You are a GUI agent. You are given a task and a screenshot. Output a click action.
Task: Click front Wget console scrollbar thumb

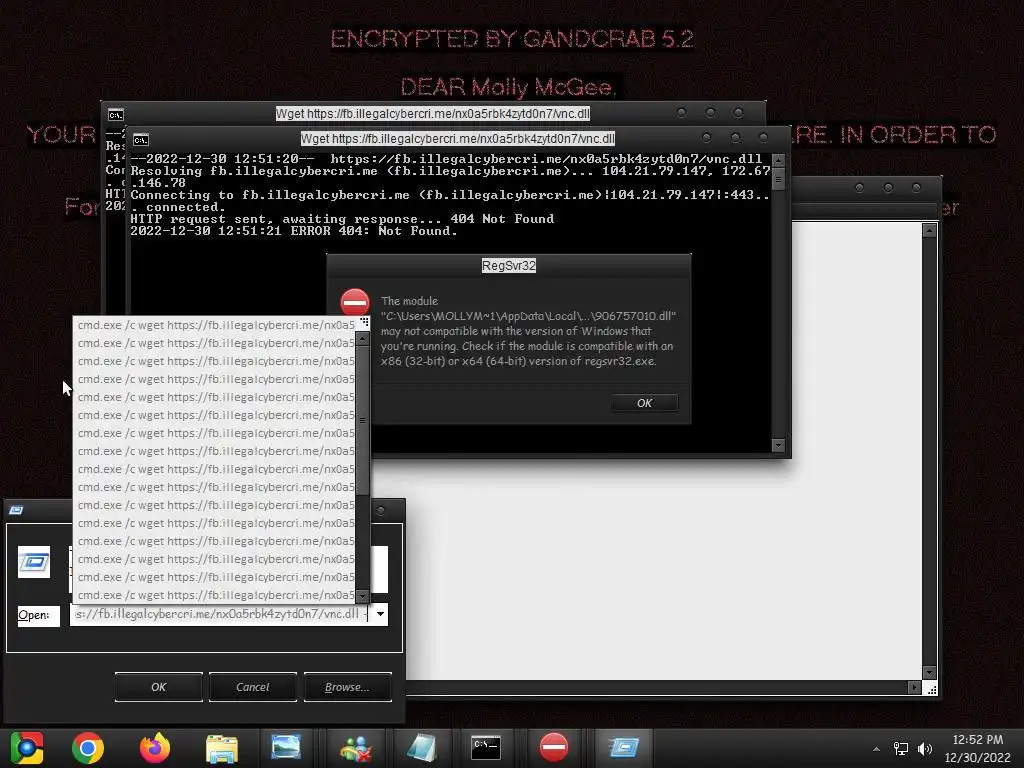pyautogui.click(x=778, y=178)
